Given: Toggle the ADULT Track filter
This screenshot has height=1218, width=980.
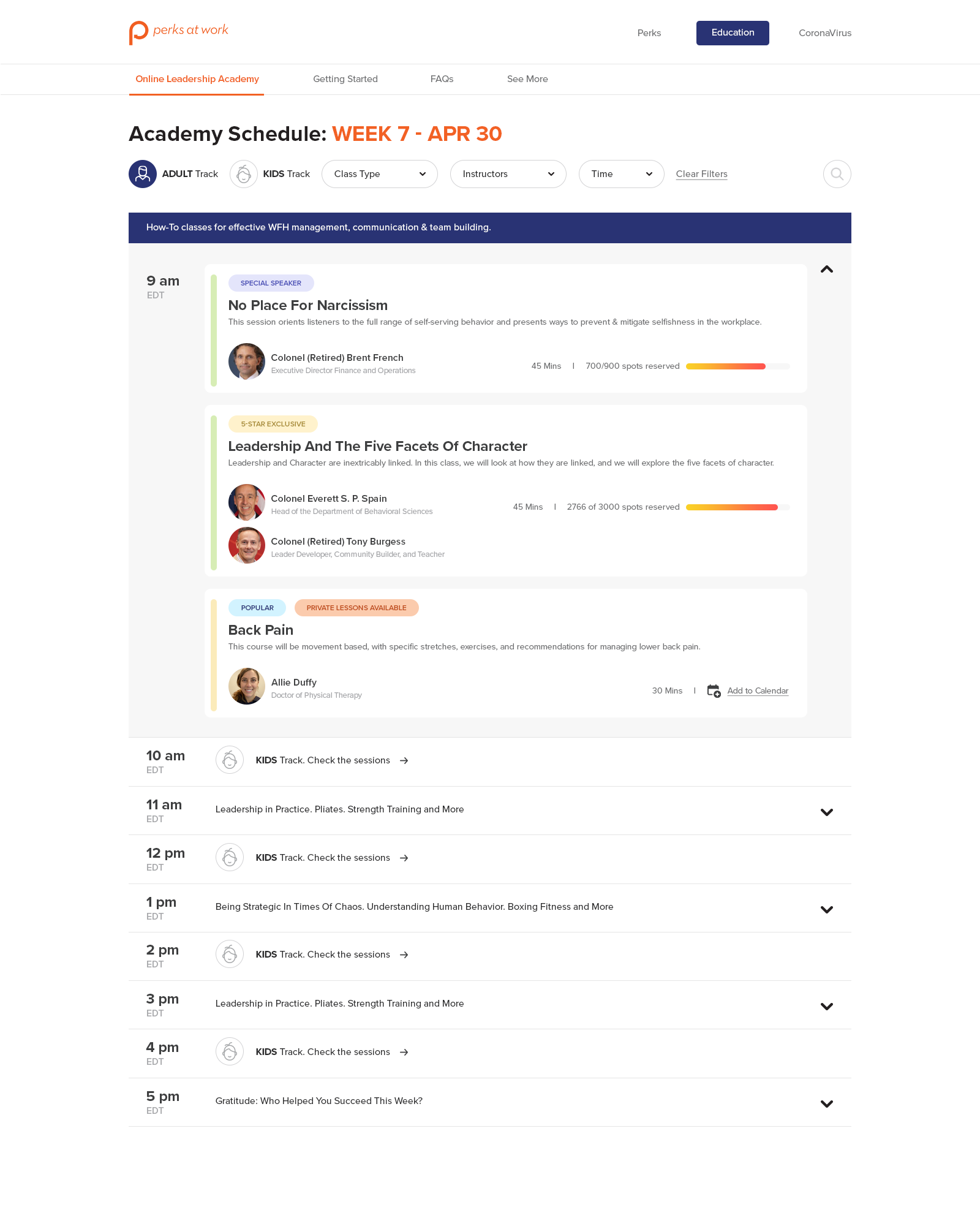Looking at the screenshot, I should click(x=174, y=174).
